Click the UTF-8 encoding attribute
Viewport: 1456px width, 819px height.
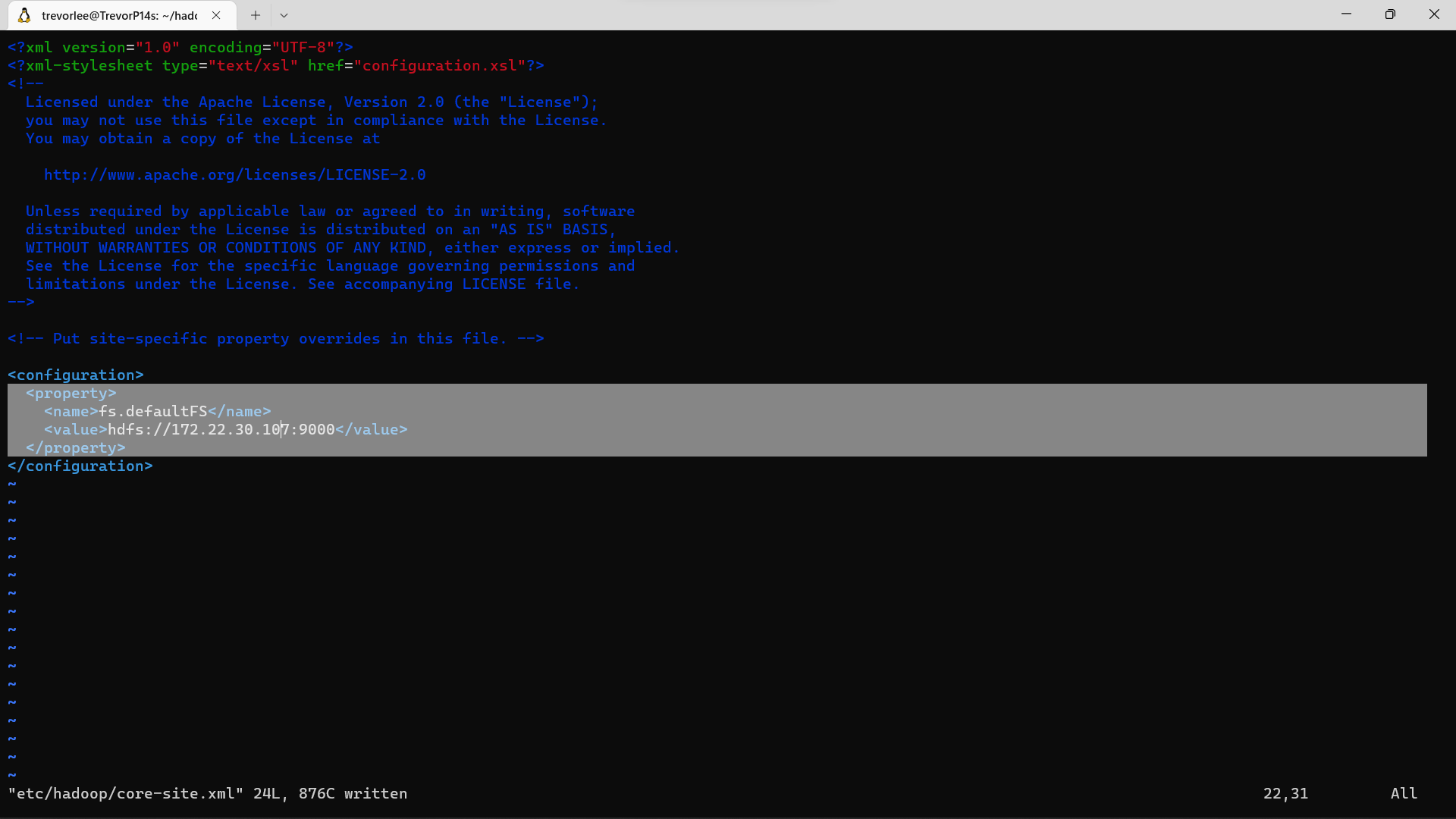pyautogui.click(x=303, y=47)
